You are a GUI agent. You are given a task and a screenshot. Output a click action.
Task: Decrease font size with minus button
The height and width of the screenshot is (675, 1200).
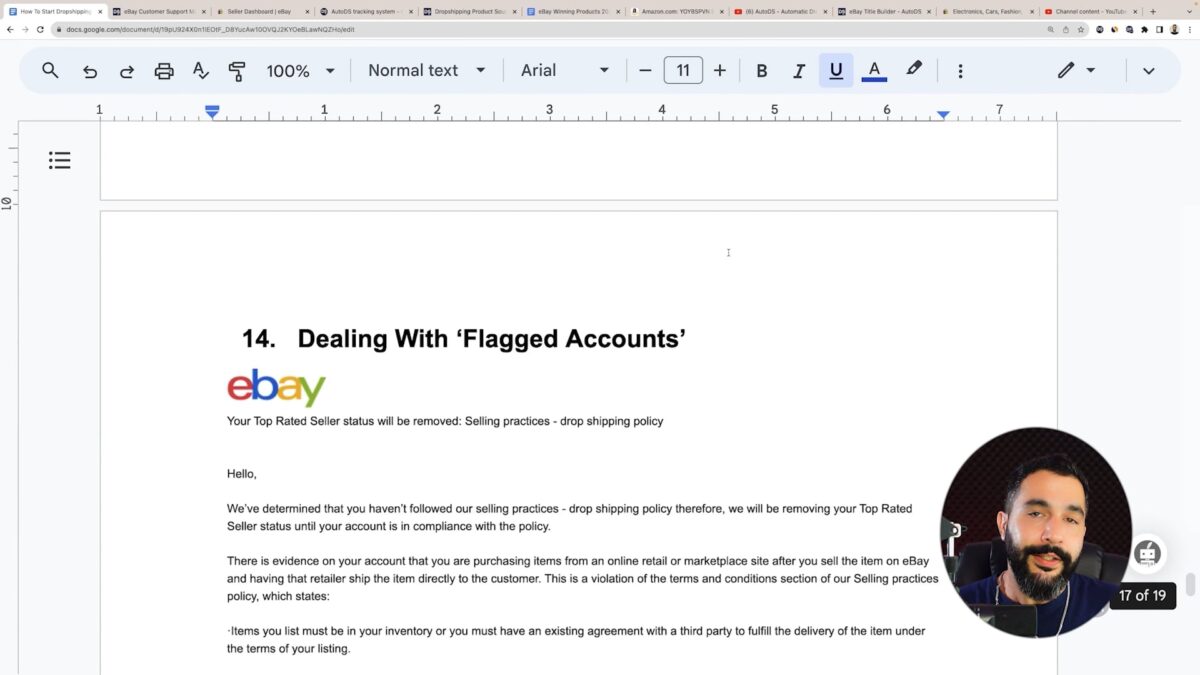click(645, 71)
